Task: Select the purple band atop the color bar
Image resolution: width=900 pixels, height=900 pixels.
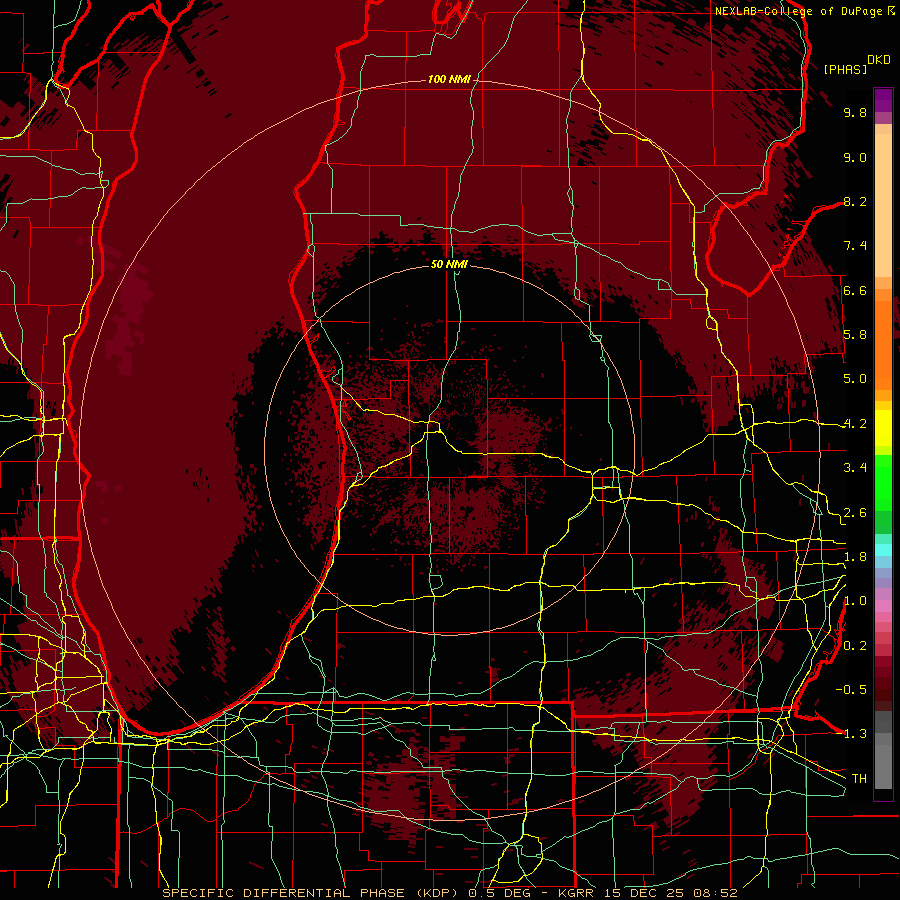Action: [883, 100]
